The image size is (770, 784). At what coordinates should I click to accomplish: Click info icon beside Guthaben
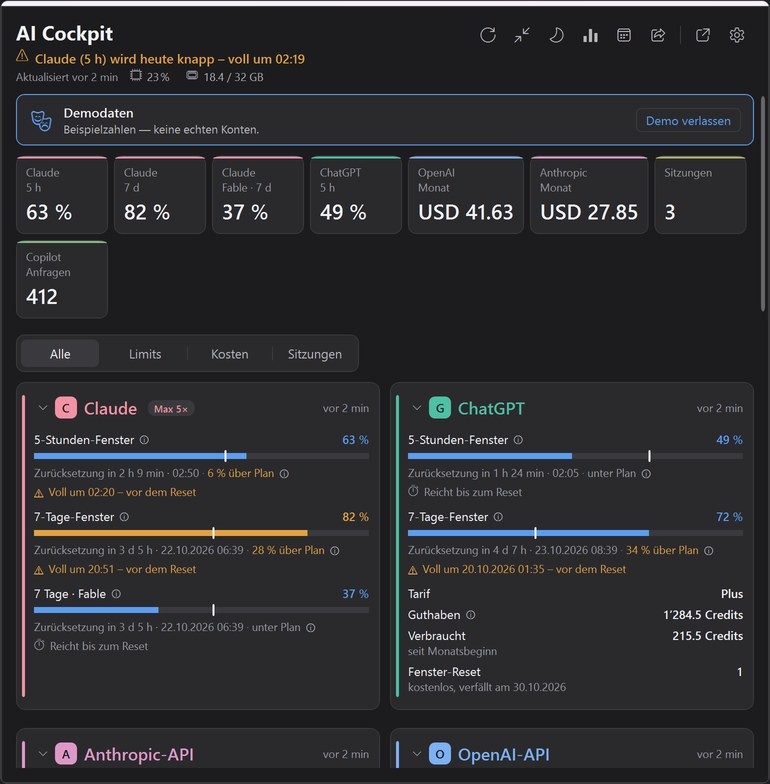470,615
